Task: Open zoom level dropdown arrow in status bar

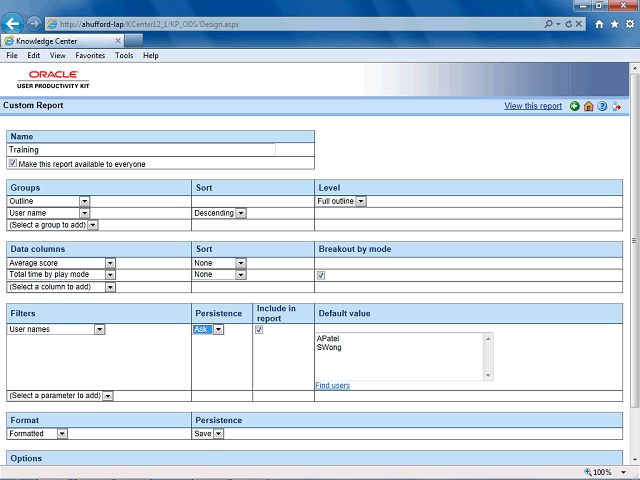Action: pyautogui.click(x=624, y=472)
